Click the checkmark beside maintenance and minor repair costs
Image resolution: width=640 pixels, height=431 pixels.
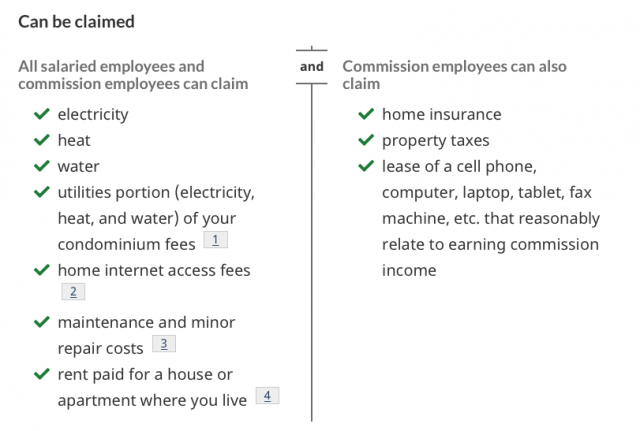[42, 322]
